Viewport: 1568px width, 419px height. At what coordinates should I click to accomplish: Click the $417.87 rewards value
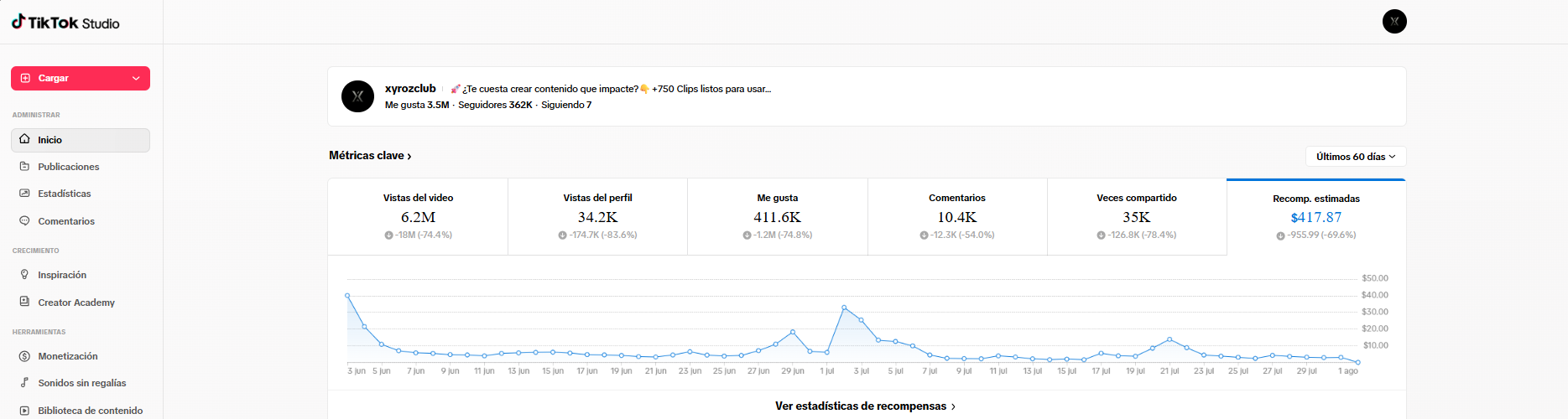[1316, 217]
